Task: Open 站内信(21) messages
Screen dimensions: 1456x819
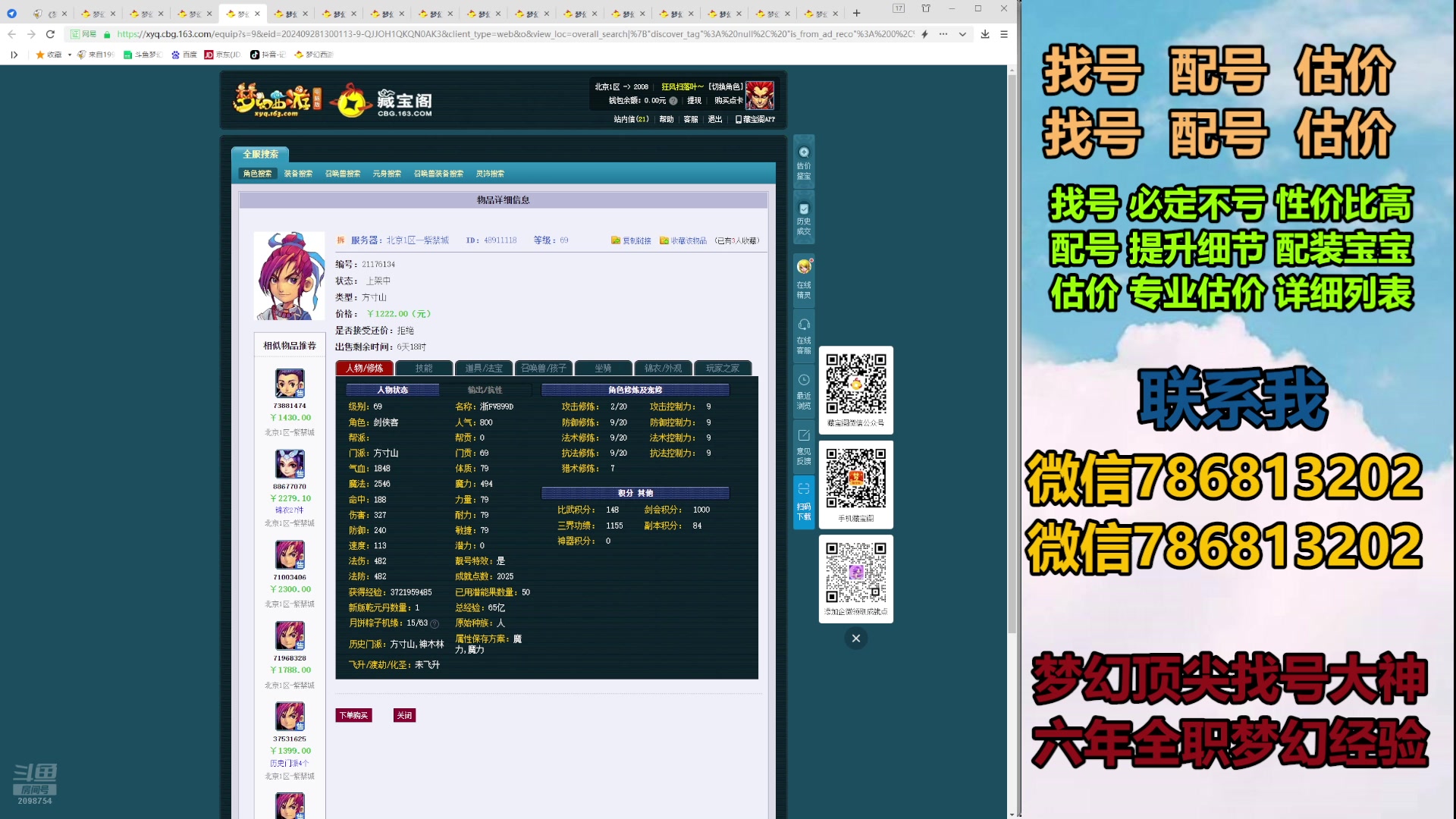Action: 631,120
